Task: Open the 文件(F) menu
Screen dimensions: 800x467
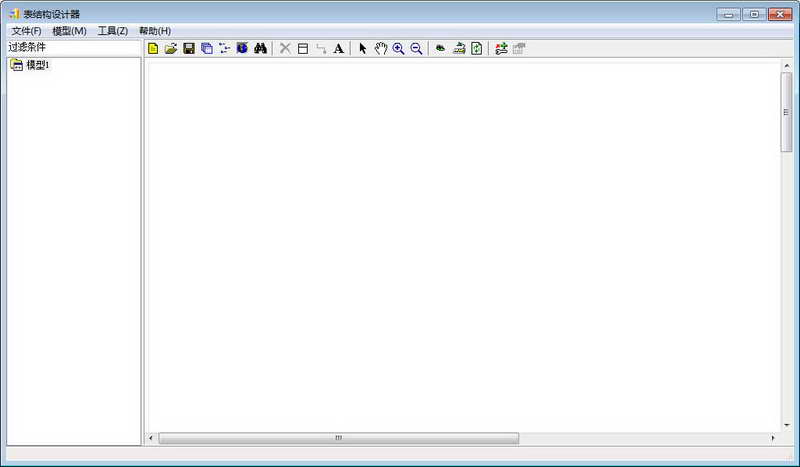Action: pos(27,31)
